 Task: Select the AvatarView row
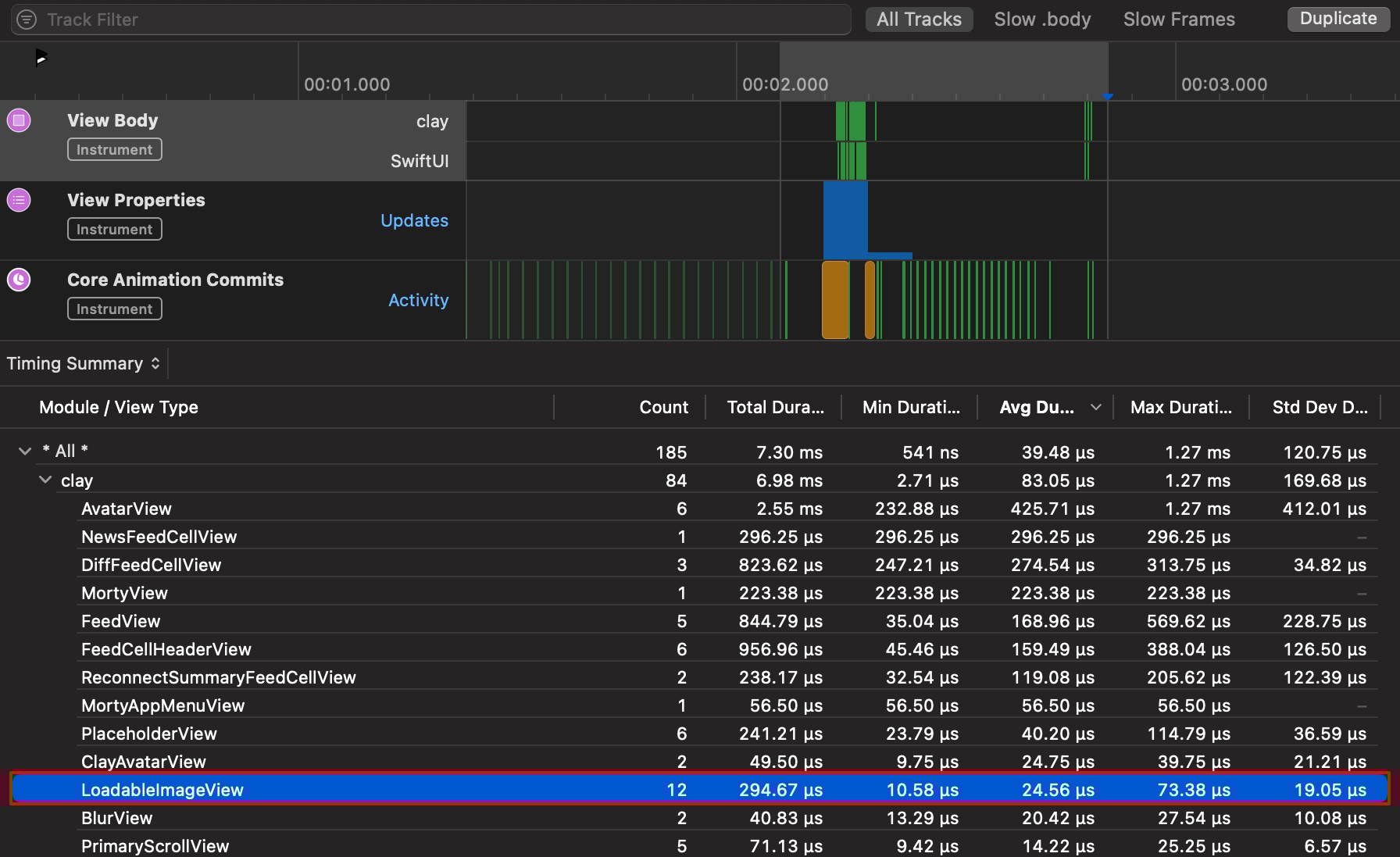127,509
